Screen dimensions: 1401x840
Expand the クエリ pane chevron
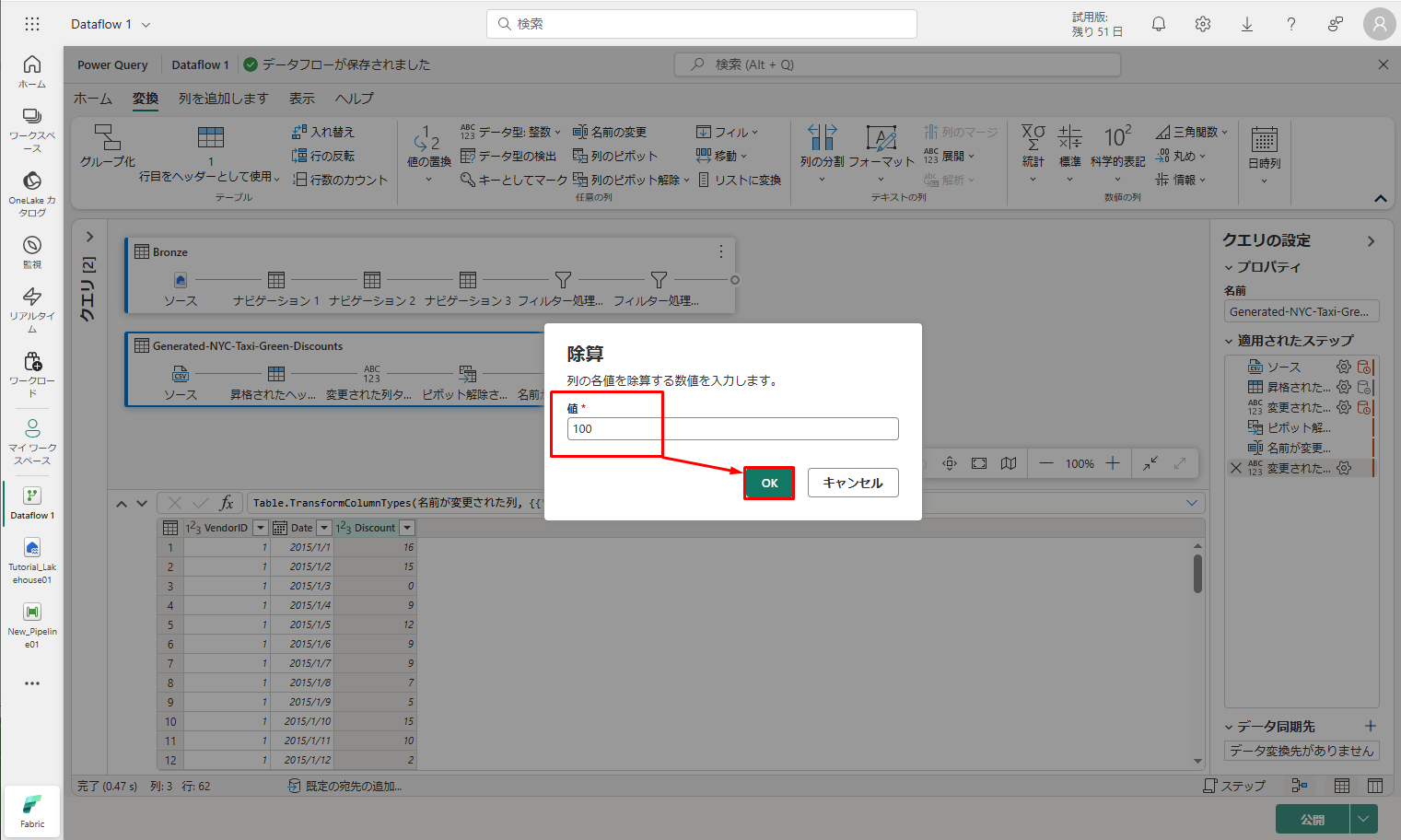point(89,237)
